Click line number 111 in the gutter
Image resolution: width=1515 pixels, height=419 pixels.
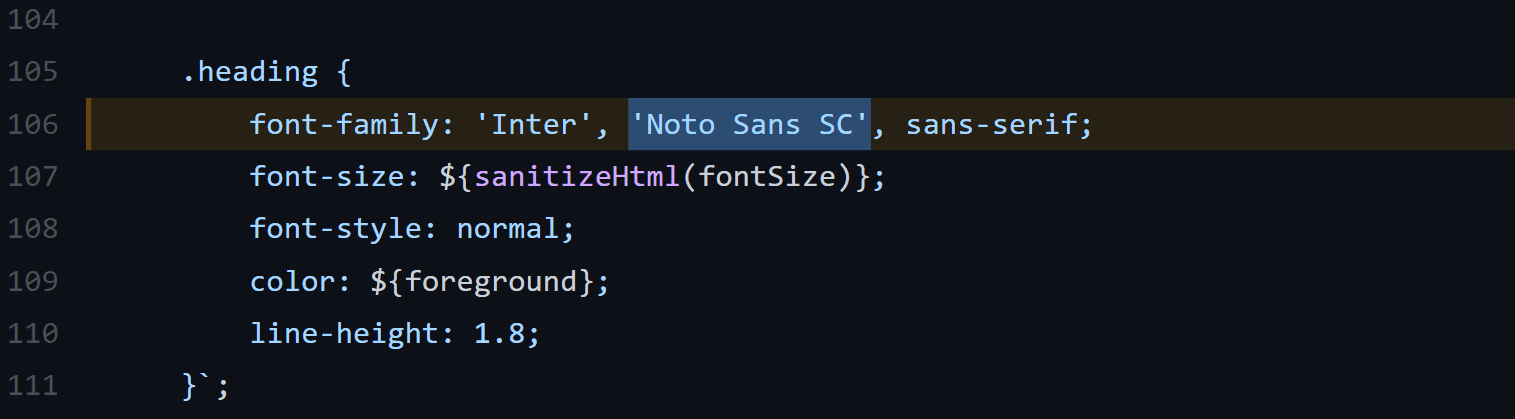(31, 385)
